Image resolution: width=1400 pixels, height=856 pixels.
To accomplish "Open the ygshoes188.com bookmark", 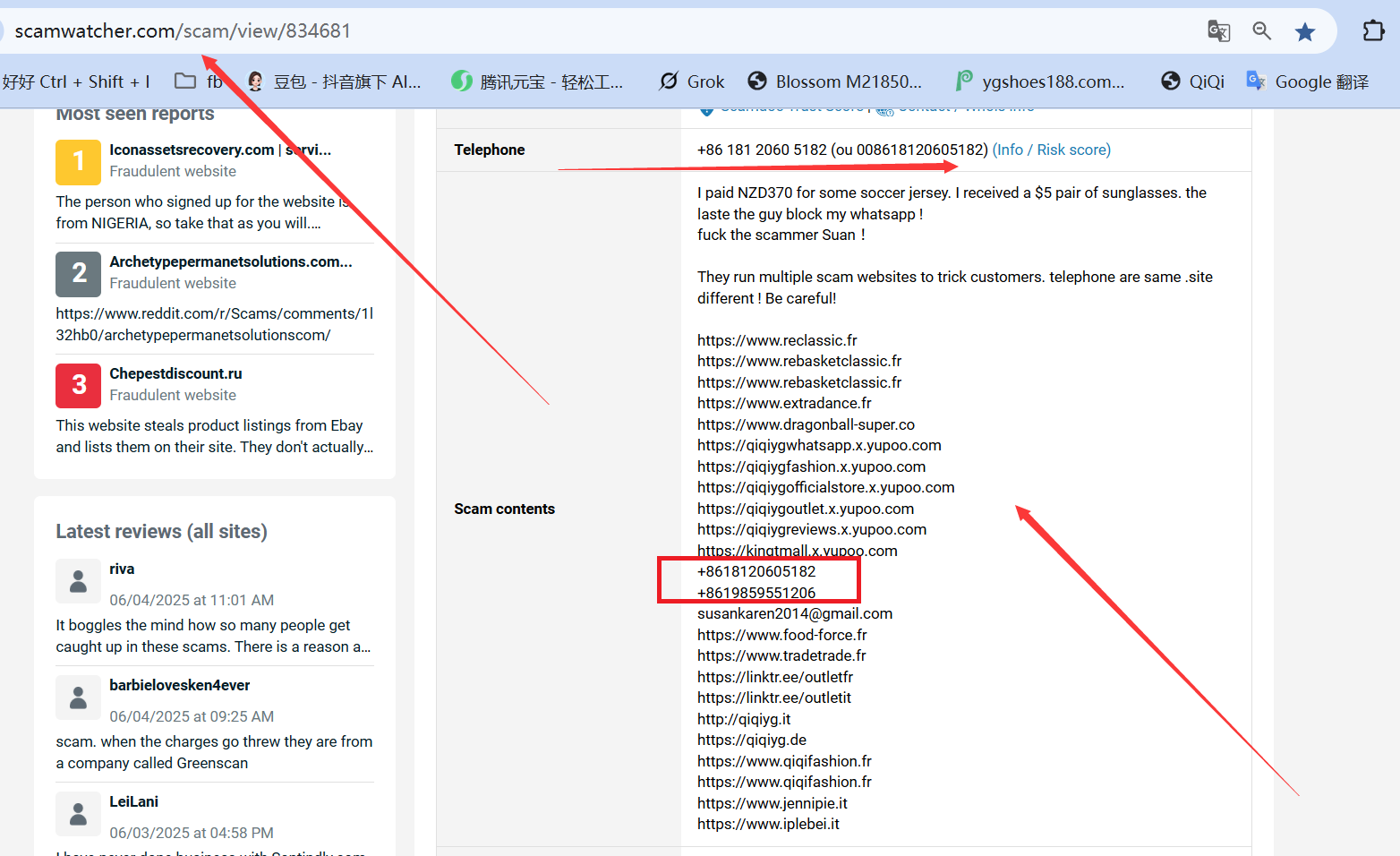I will tap(1040, 81).
